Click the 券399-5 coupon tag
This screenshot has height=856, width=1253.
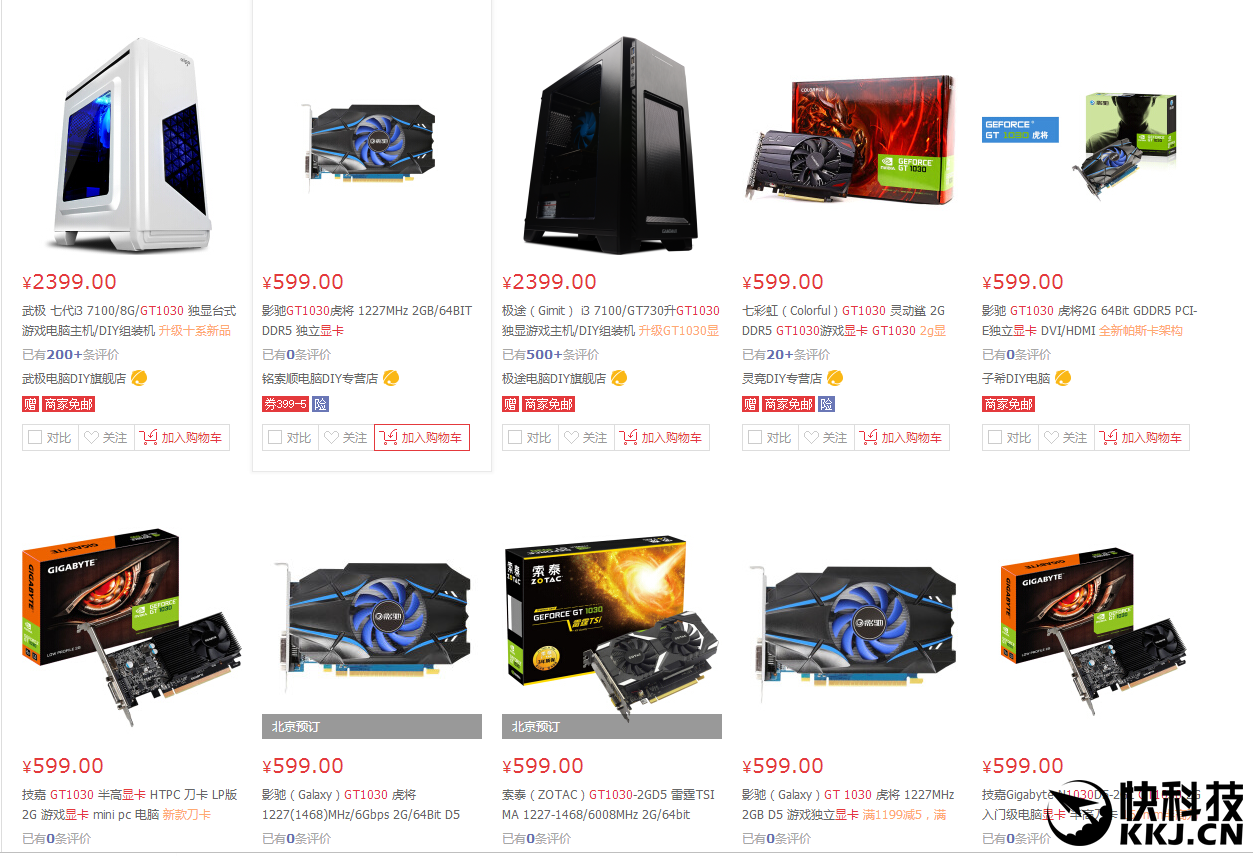285,404
